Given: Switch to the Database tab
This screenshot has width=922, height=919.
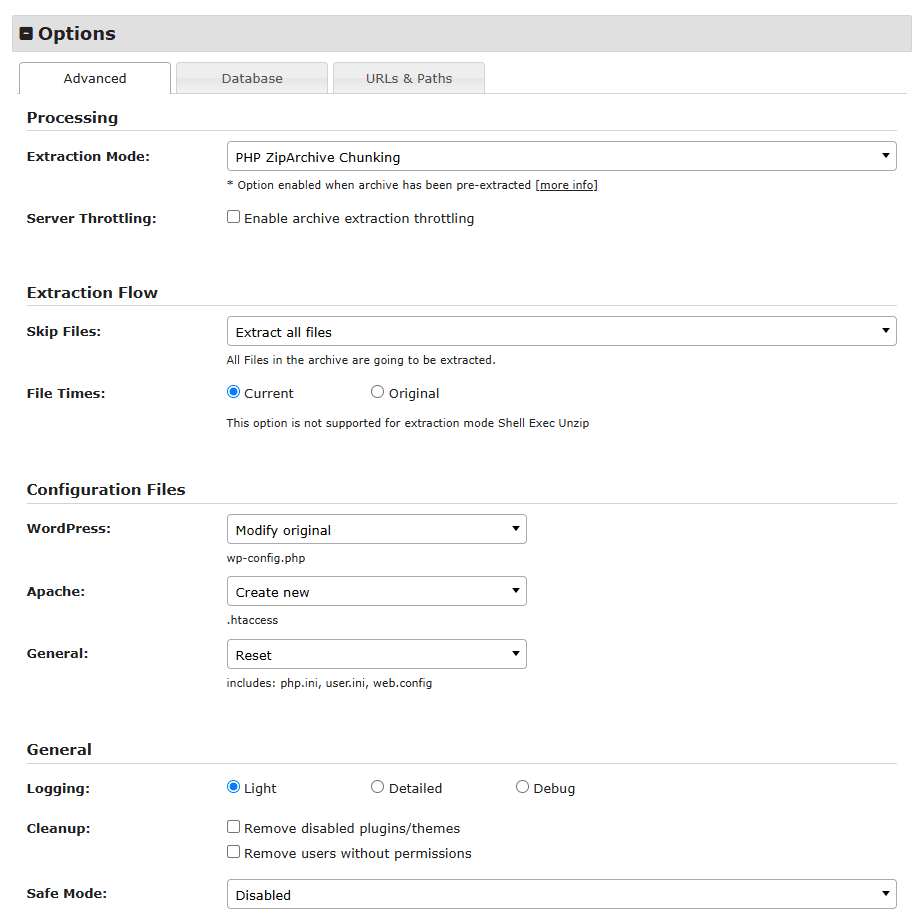Looking at the screenshot, I should pos(252,78).
